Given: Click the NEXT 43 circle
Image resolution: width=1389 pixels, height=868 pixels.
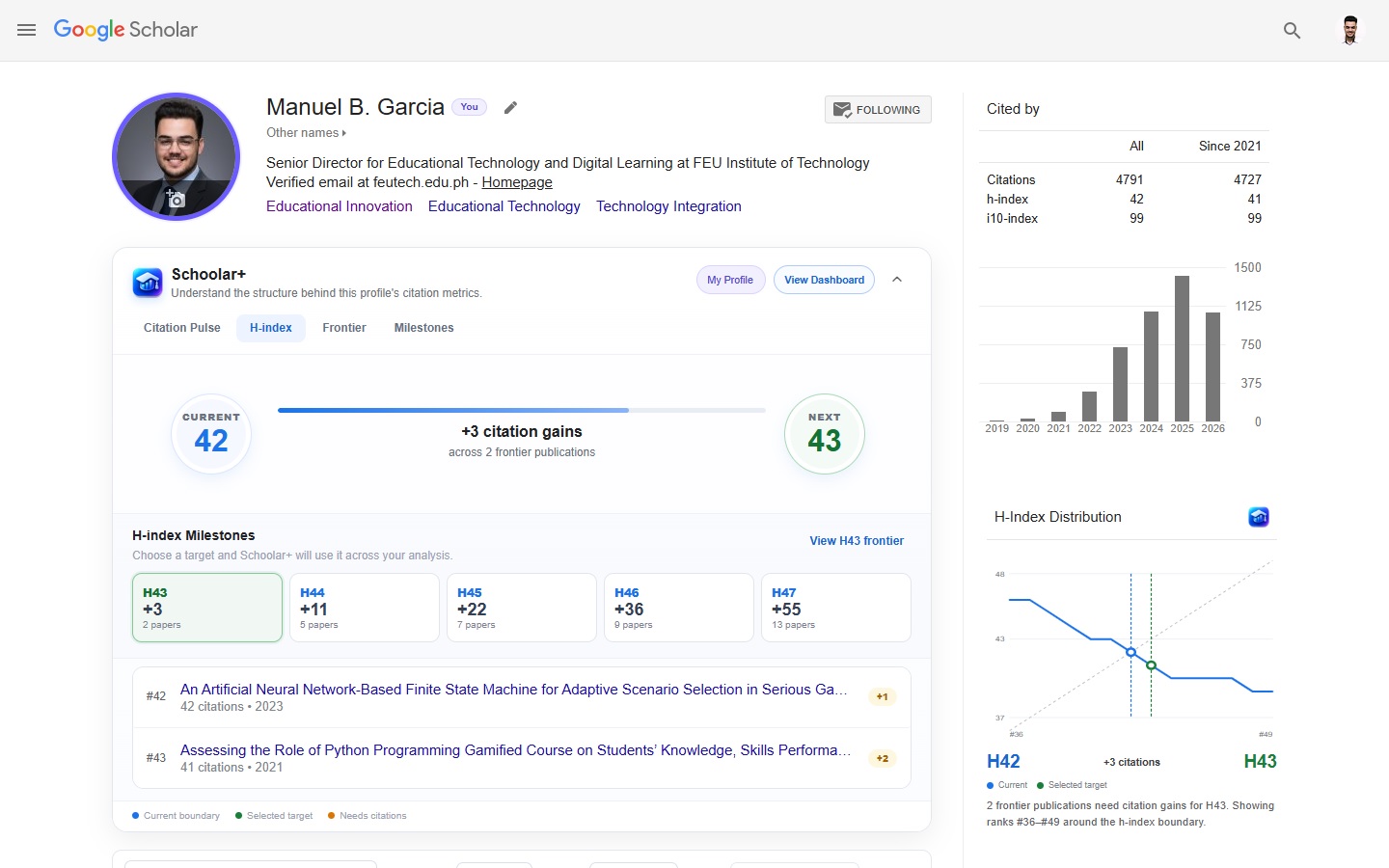Looking at the screenshot, I should 825,434.
